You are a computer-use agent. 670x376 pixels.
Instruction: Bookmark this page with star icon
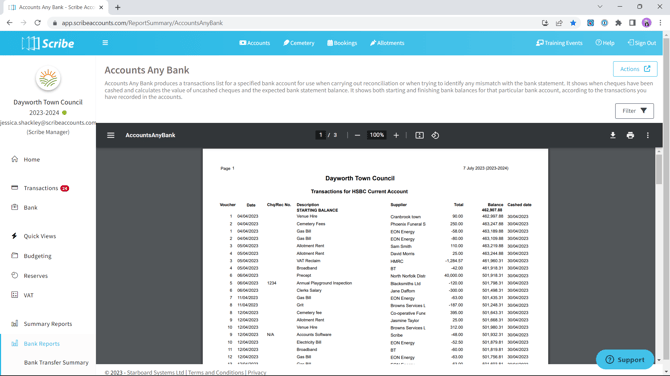click(573, 23)
